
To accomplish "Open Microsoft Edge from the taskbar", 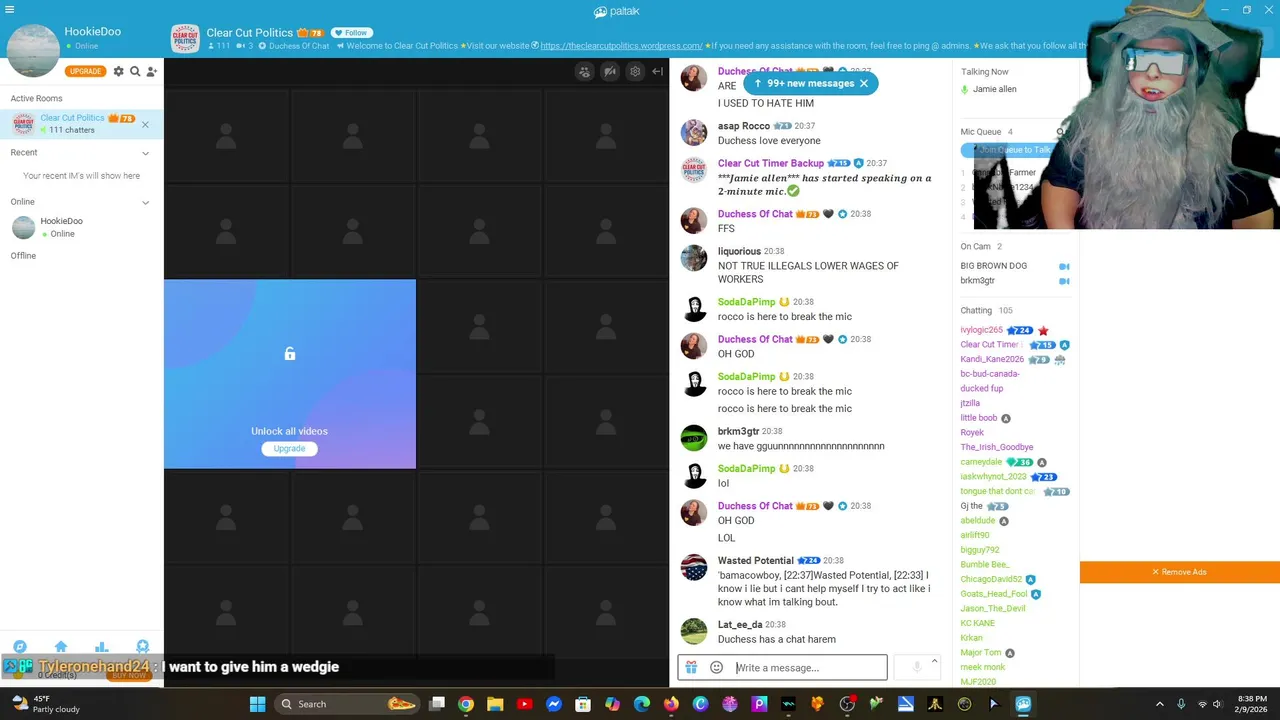I will (x=642, y=704).
